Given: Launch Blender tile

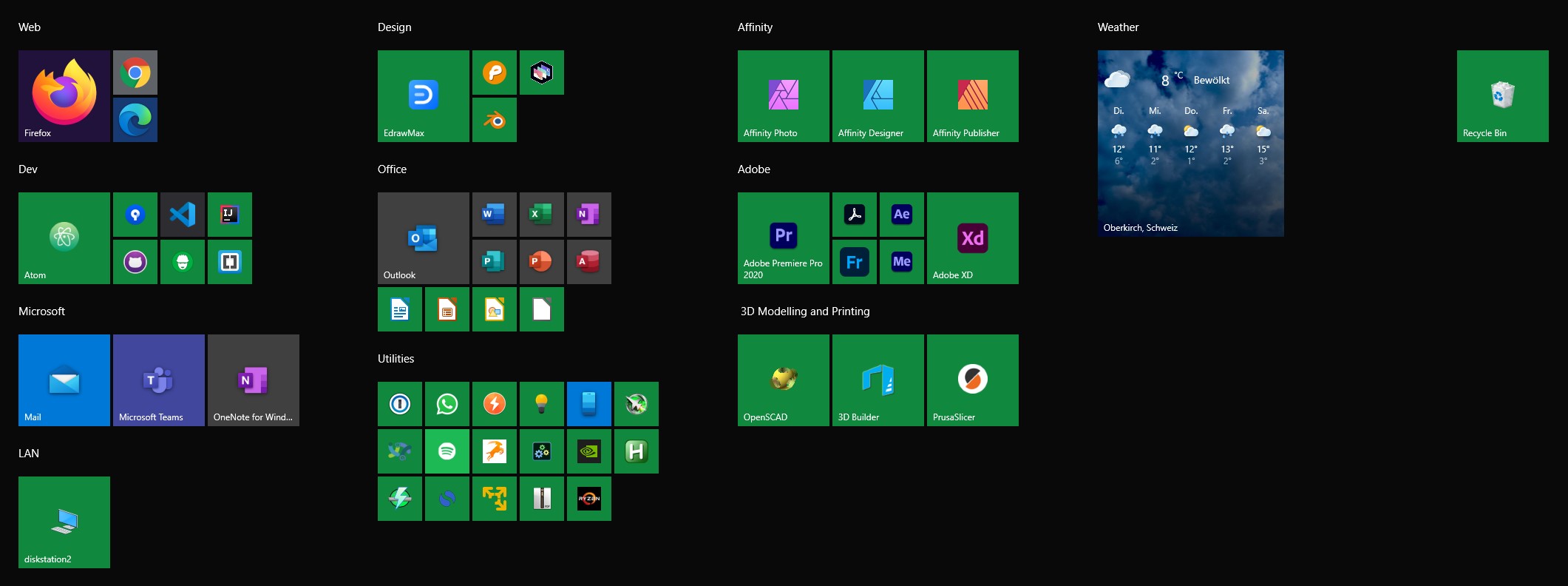Looking at the screenshot, I should coord(495,120).
